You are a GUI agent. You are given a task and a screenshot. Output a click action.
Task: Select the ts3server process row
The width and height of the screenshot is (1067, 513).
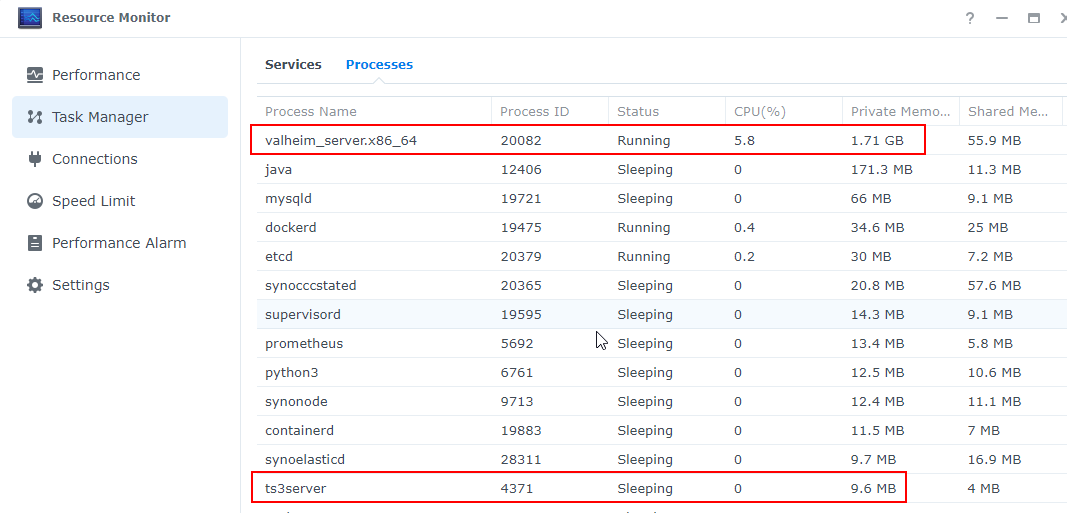tap(662, 489)
